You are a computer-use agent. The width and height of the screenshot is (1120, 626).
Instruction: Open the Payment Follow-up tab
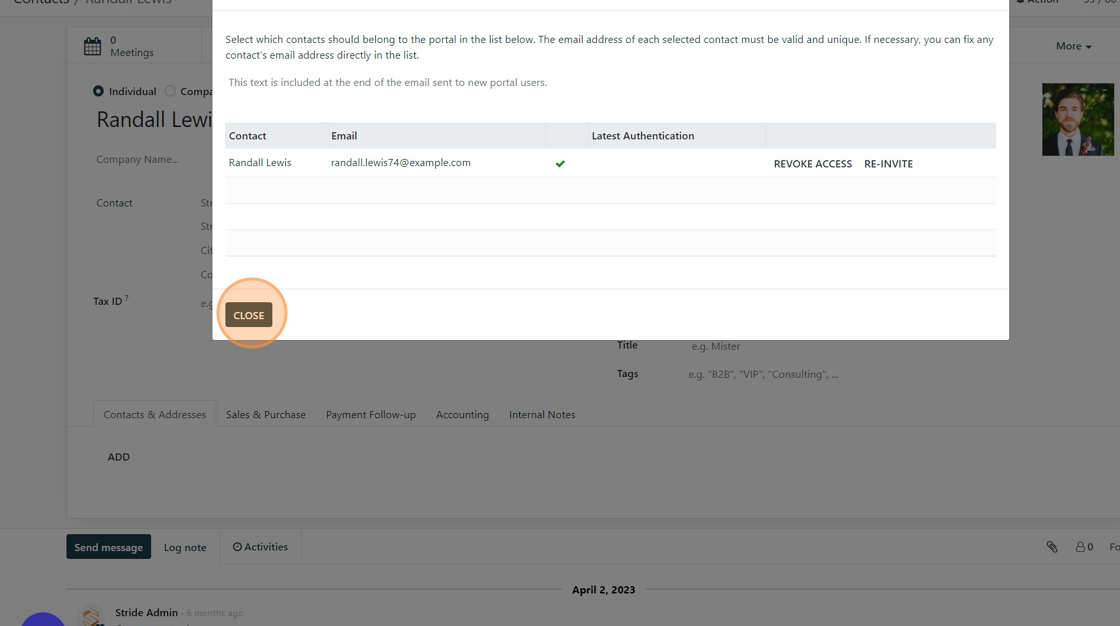(371, 414)
